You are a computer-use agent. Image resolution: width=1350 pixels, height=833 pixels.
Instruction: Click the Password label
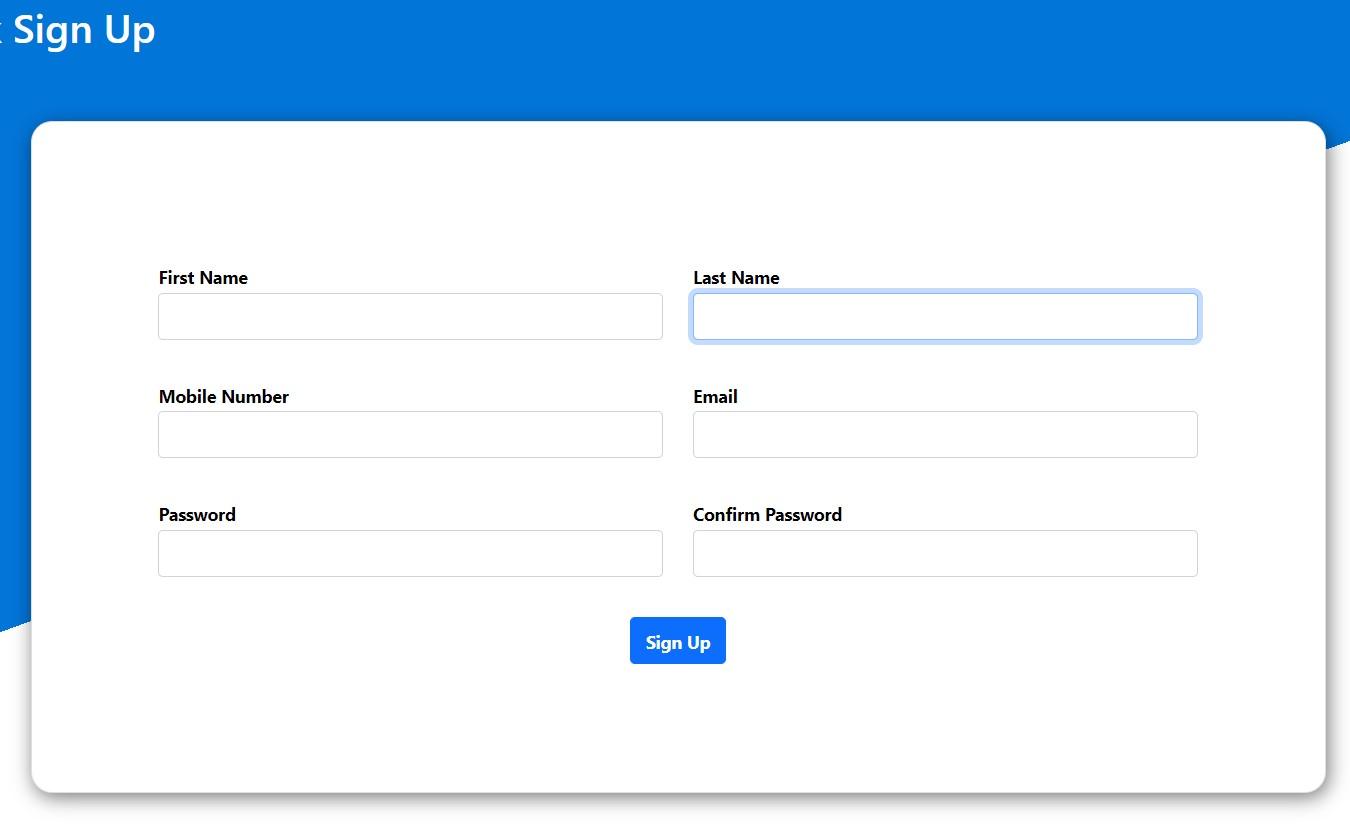tap(196, 514)
